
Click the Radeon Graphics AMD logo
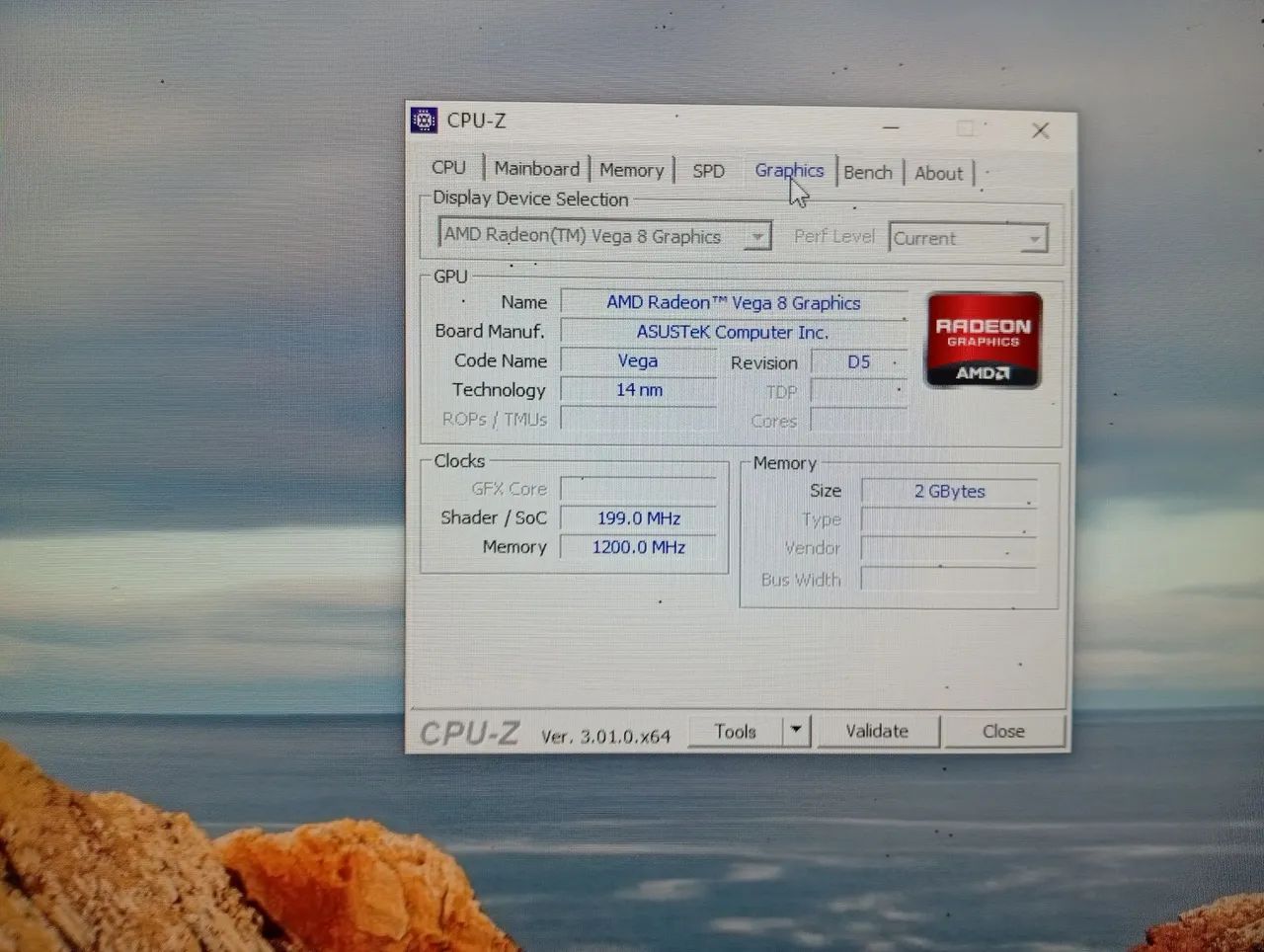(x=984, y=340)
